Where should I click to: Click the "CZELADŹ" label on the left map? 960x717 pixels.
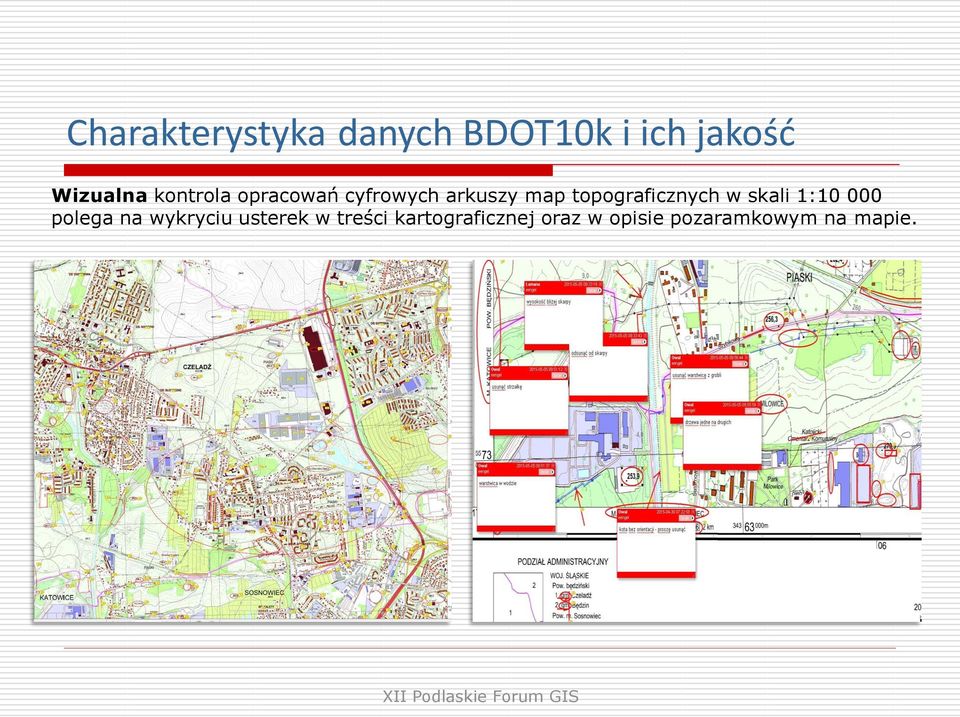coord(197,366)
